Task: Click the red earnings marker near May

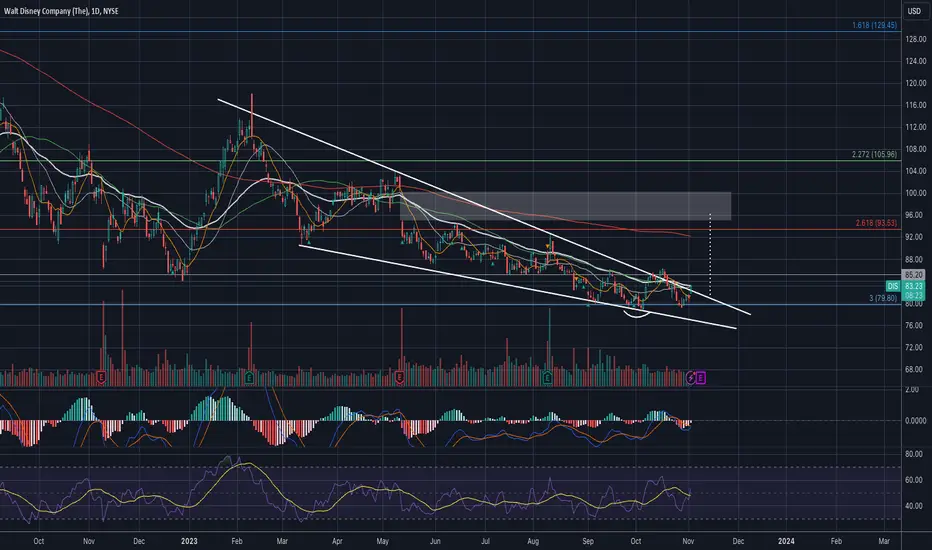Action: [x=399, y=377]
